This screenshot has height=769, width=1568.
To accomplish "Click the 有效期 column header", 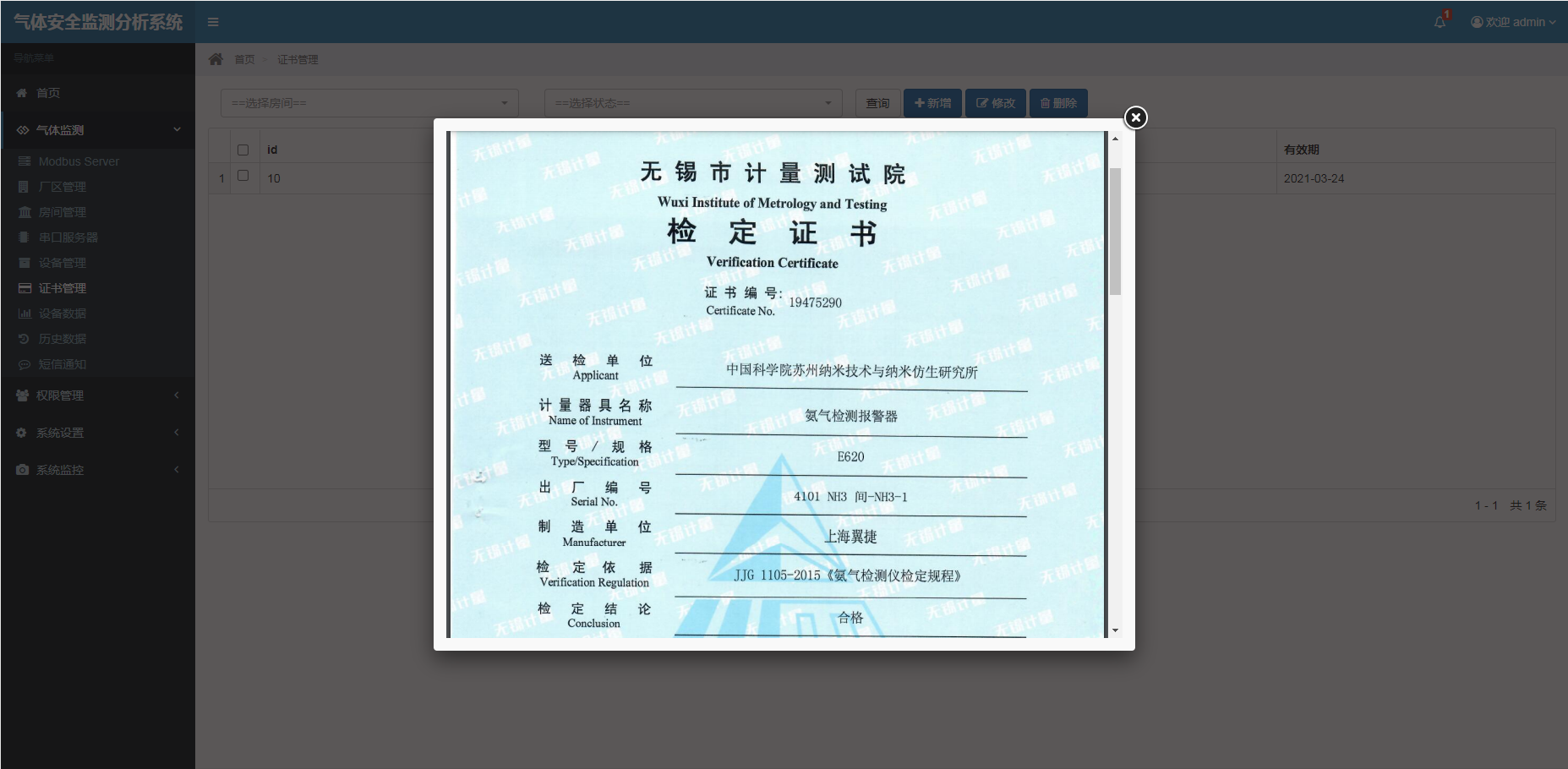I will (1302, 150).
